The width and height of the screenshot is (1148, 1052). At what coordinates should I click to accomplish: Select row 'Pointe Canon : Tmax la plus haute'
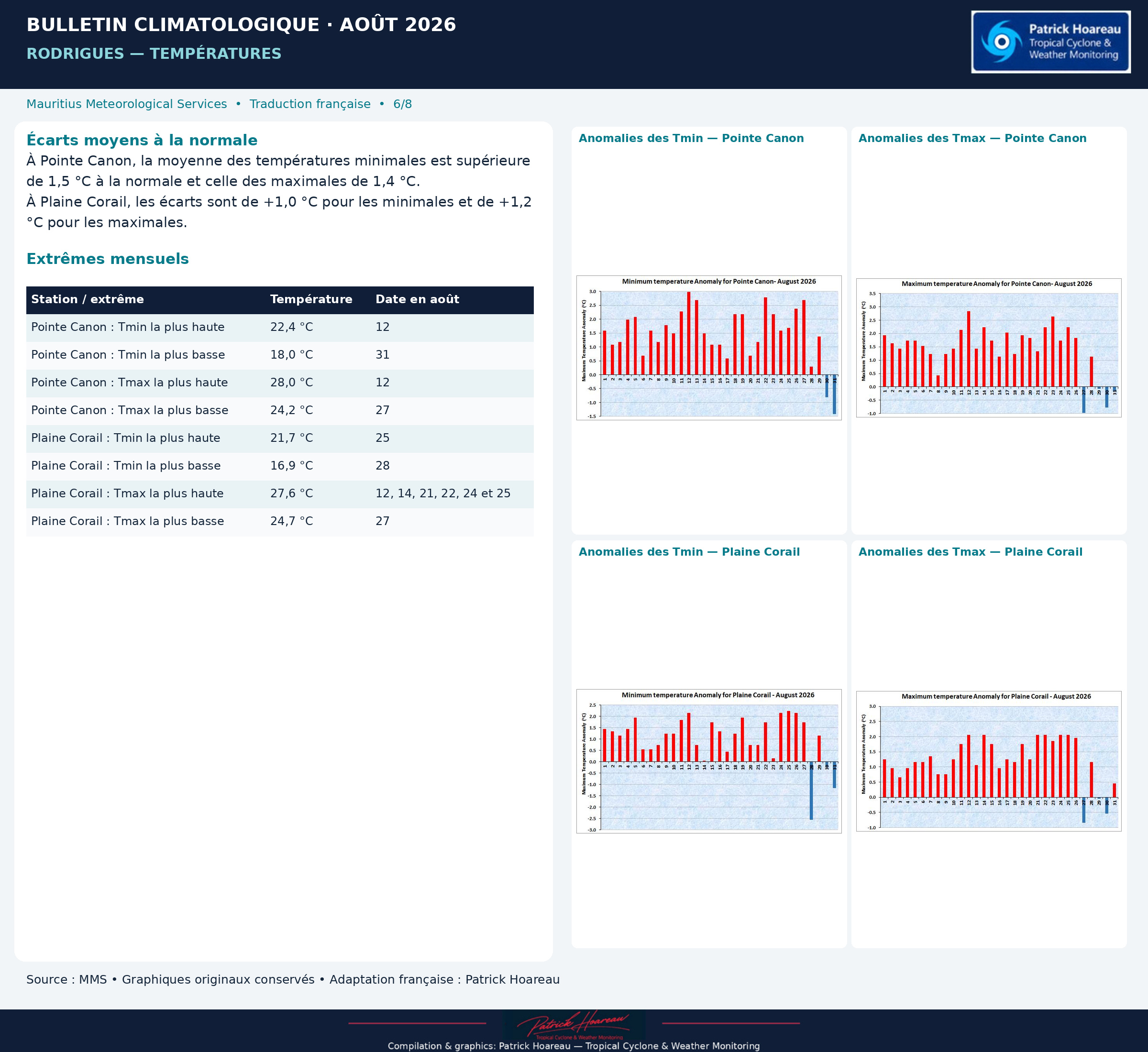point(280,383)
